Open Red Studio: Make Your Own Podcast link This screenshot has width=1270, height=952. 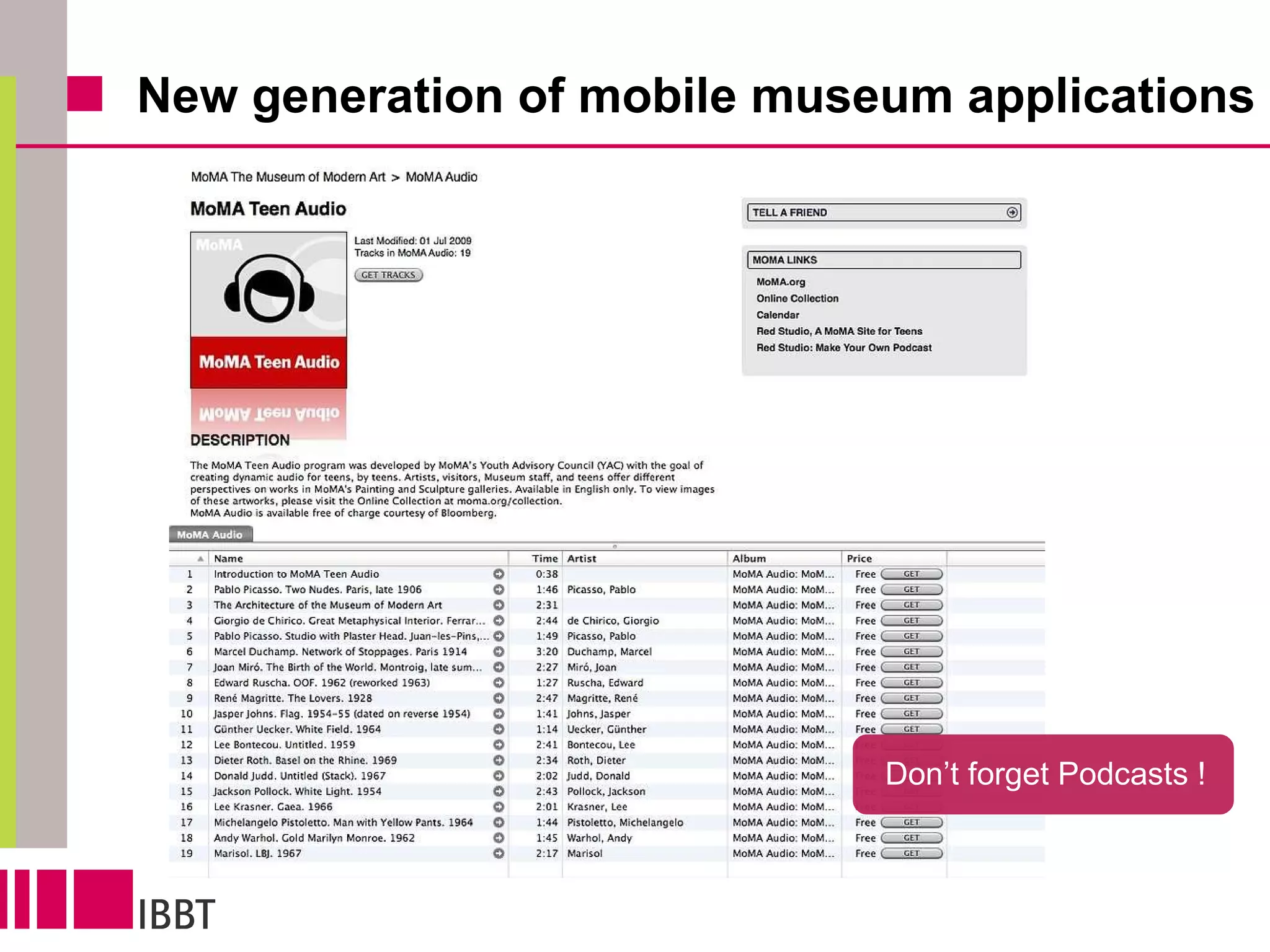pyautogui.click(x=844, y=348)
